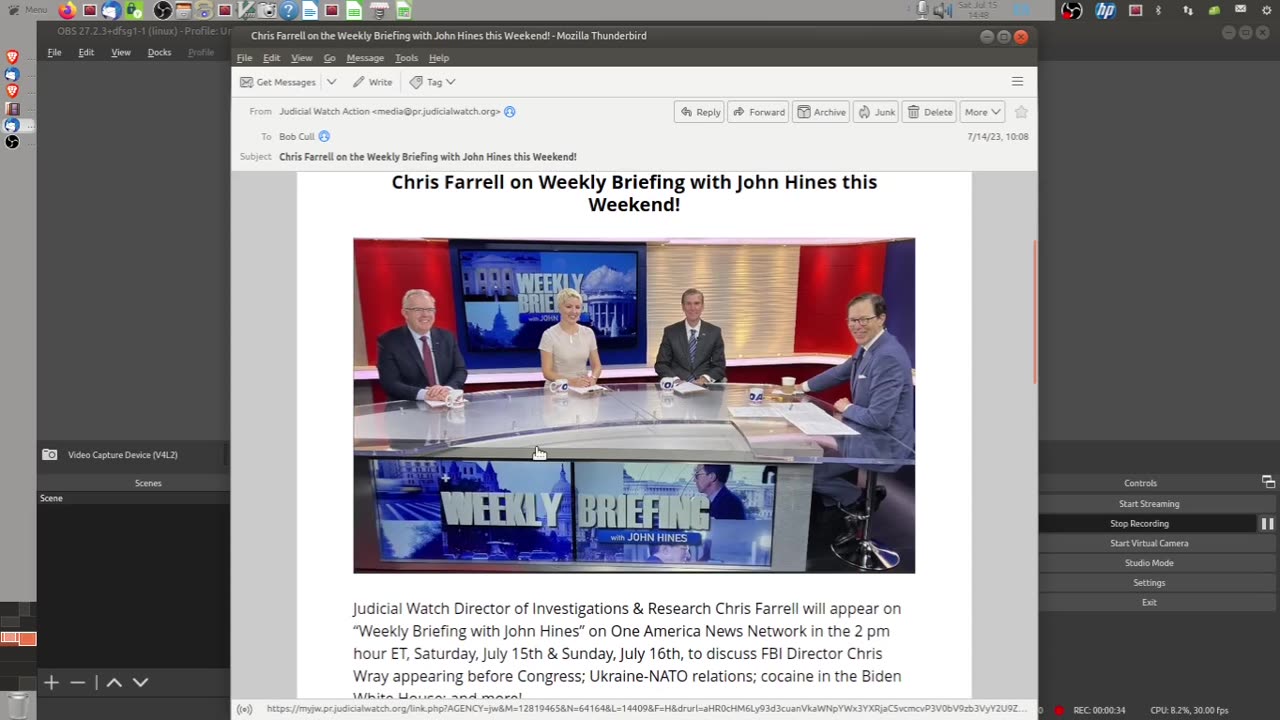
Task: Click the Video Capture Device (V4L2) source
Action: [122, 455]
